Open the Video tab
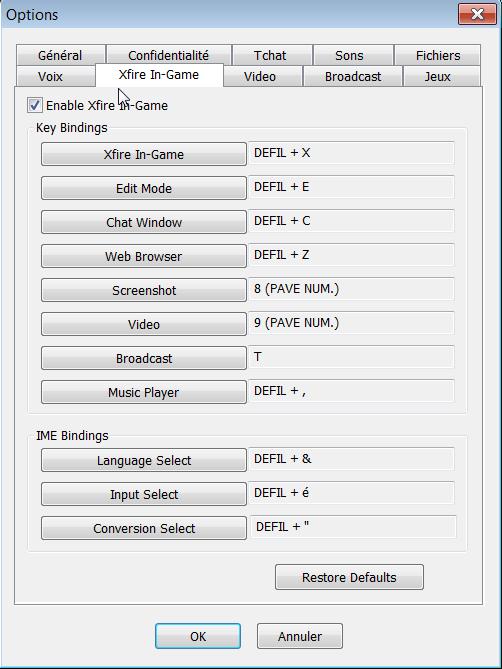This screenshot has height=669, width=502. click(262, 76)
